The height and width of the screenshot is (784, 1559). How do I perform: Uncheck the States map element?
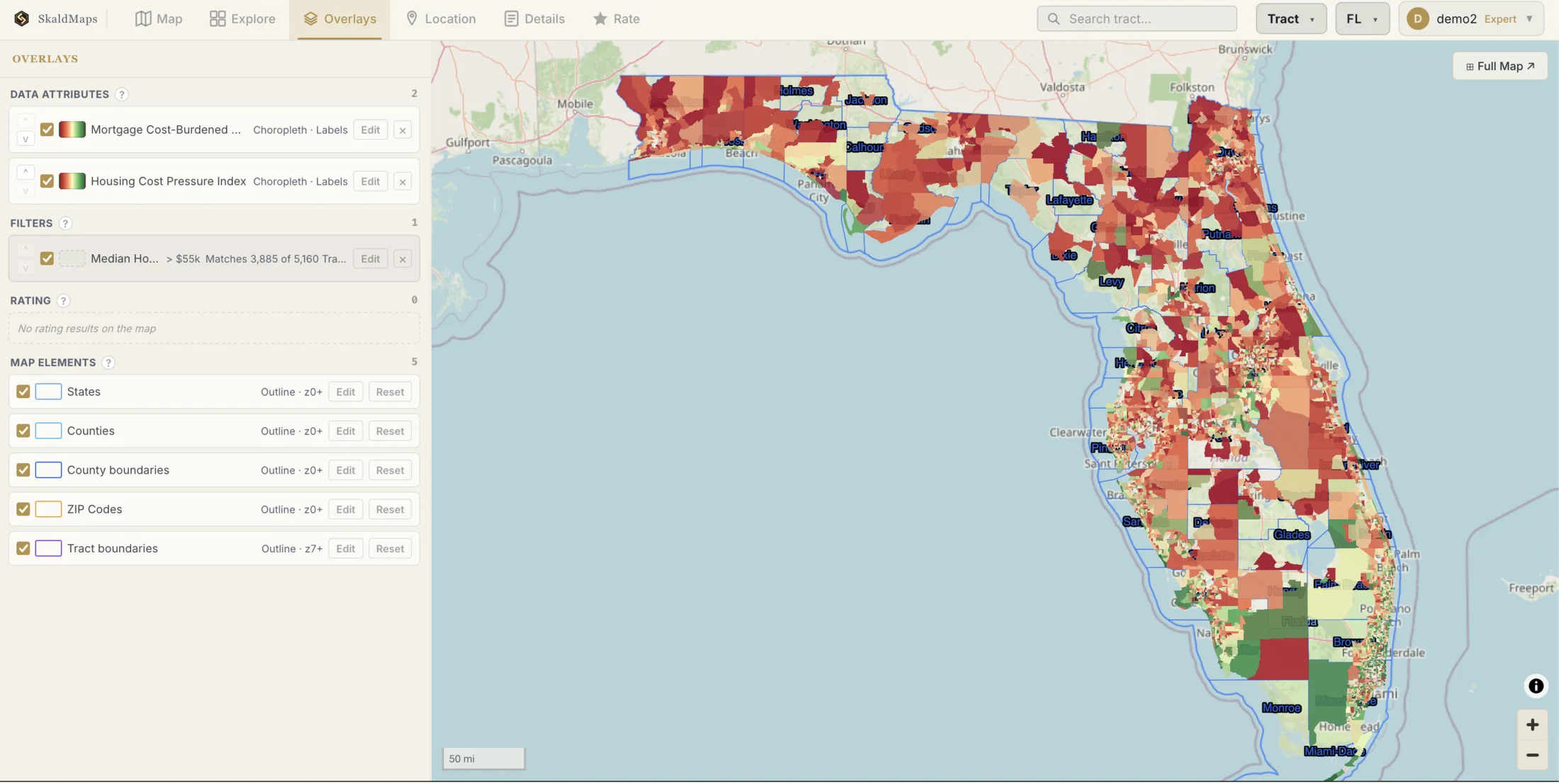click(23, 392)
